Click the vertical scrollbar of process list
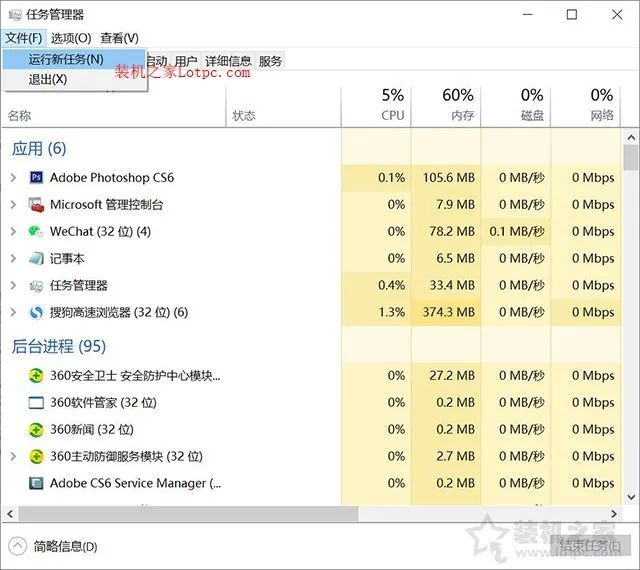 (630, 300)
